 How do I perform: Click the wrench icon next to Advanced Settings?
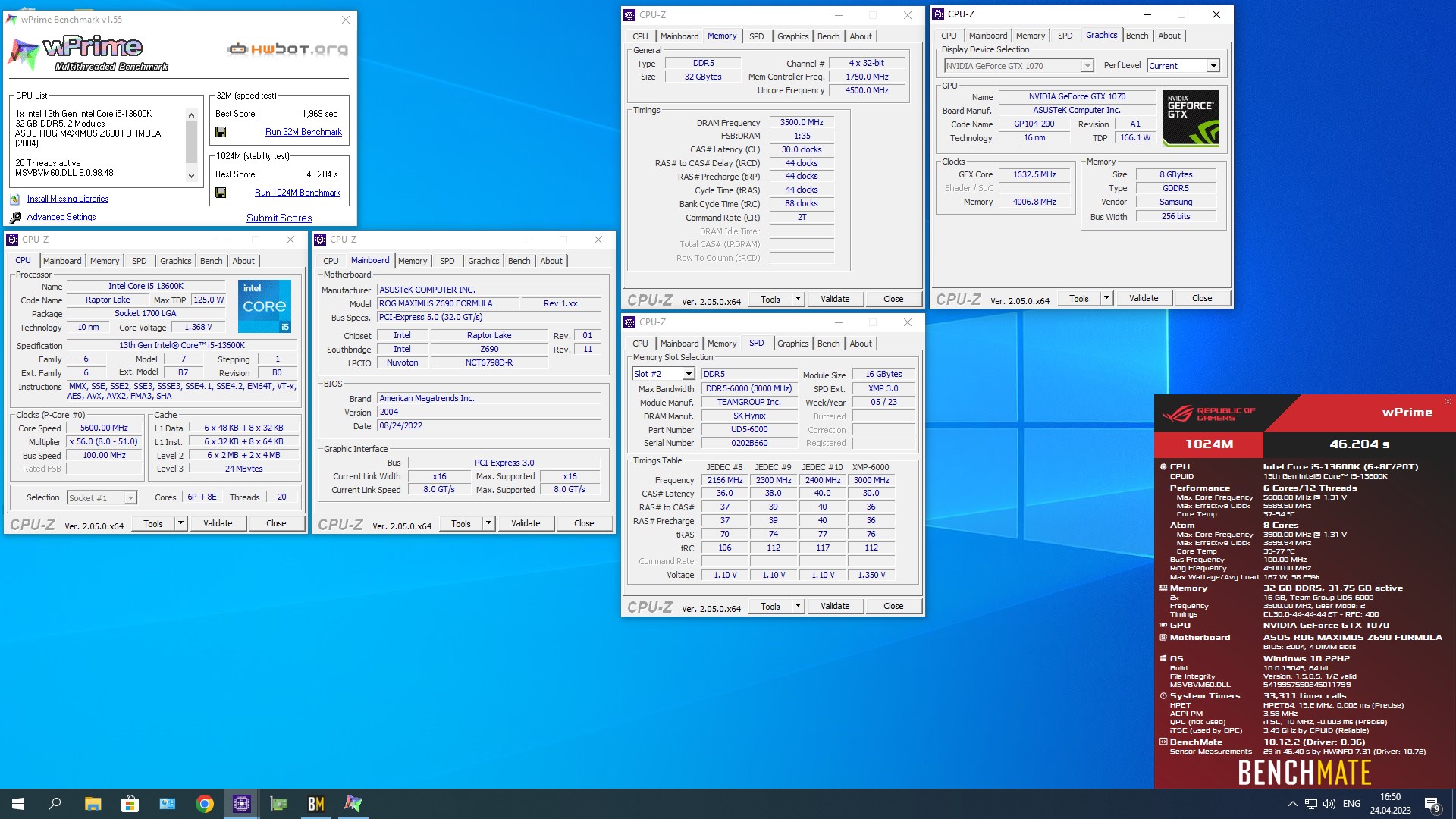[x=15, y=218]
